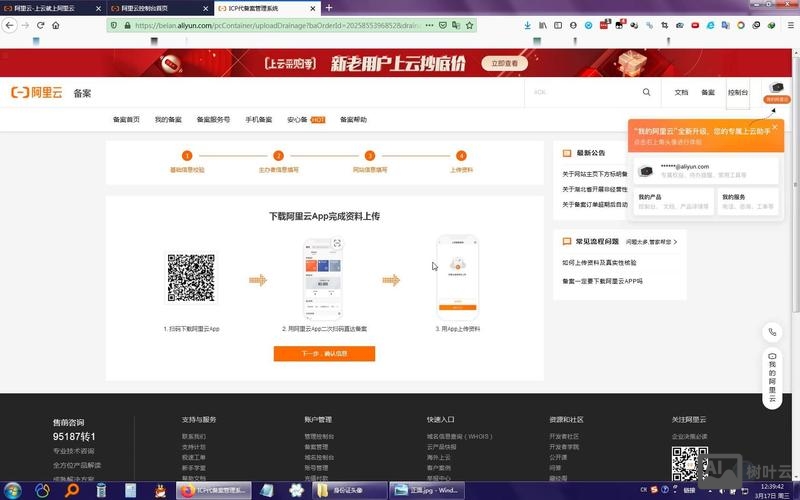Image resolution: width=800 pixels, height=500 pixels.
Task: Open the 身份证头像 folder taskbar item
Action: tap(349, 490)
